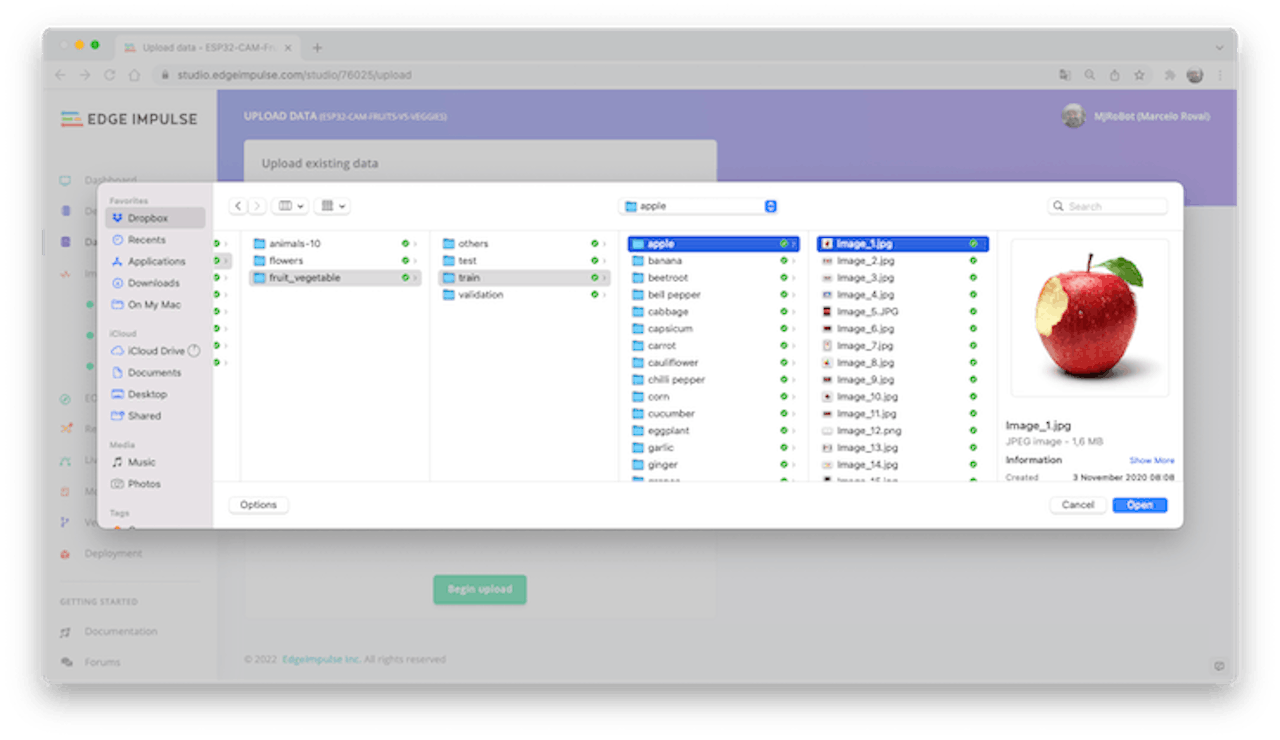Click Show More in Information
1280x740 pixels.
click(1152, 461)
